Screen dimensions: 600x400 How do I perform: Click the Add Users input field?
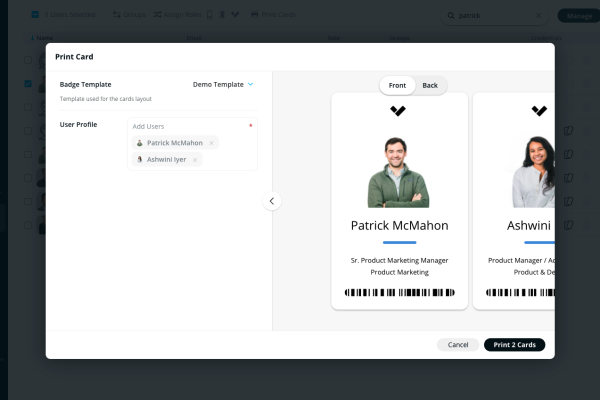click(190, 127)
